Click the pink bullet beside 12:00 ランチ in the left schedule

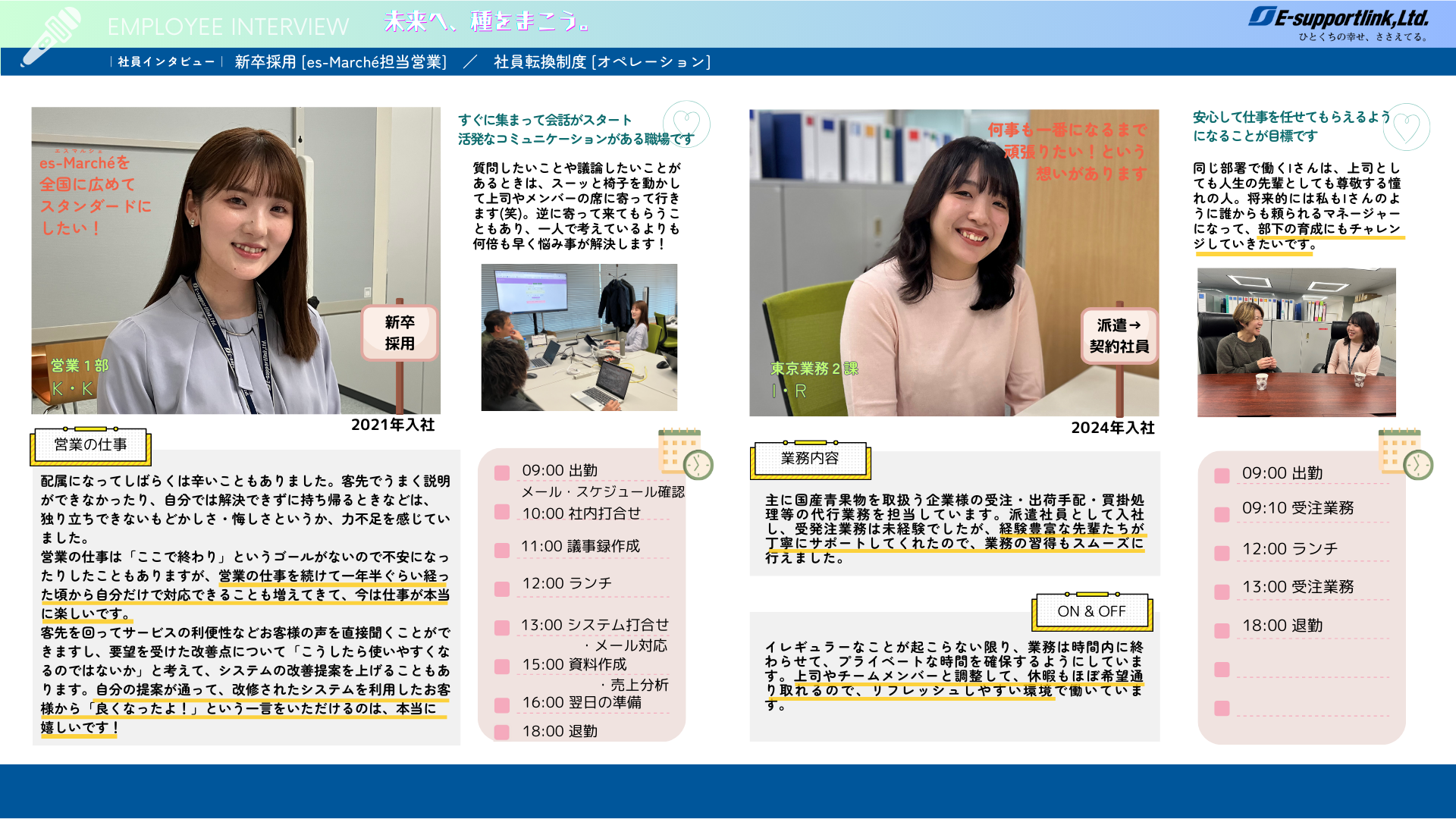tap(502, 589)
